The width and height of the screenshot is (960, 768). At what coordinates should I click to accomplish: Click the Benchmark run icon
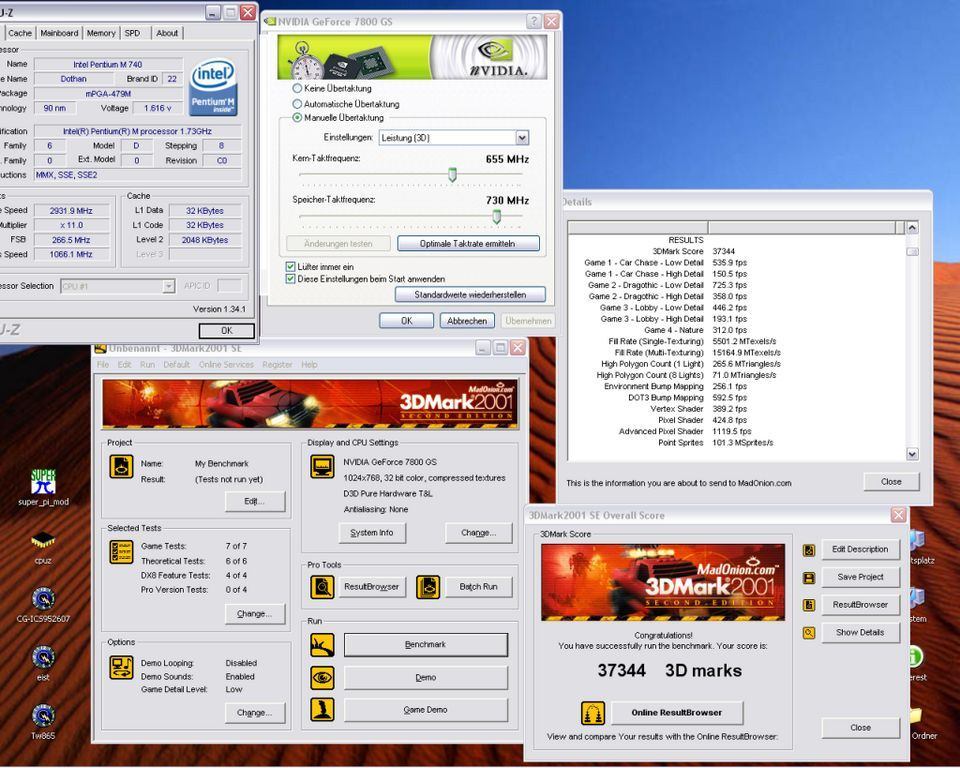point(322,644)
